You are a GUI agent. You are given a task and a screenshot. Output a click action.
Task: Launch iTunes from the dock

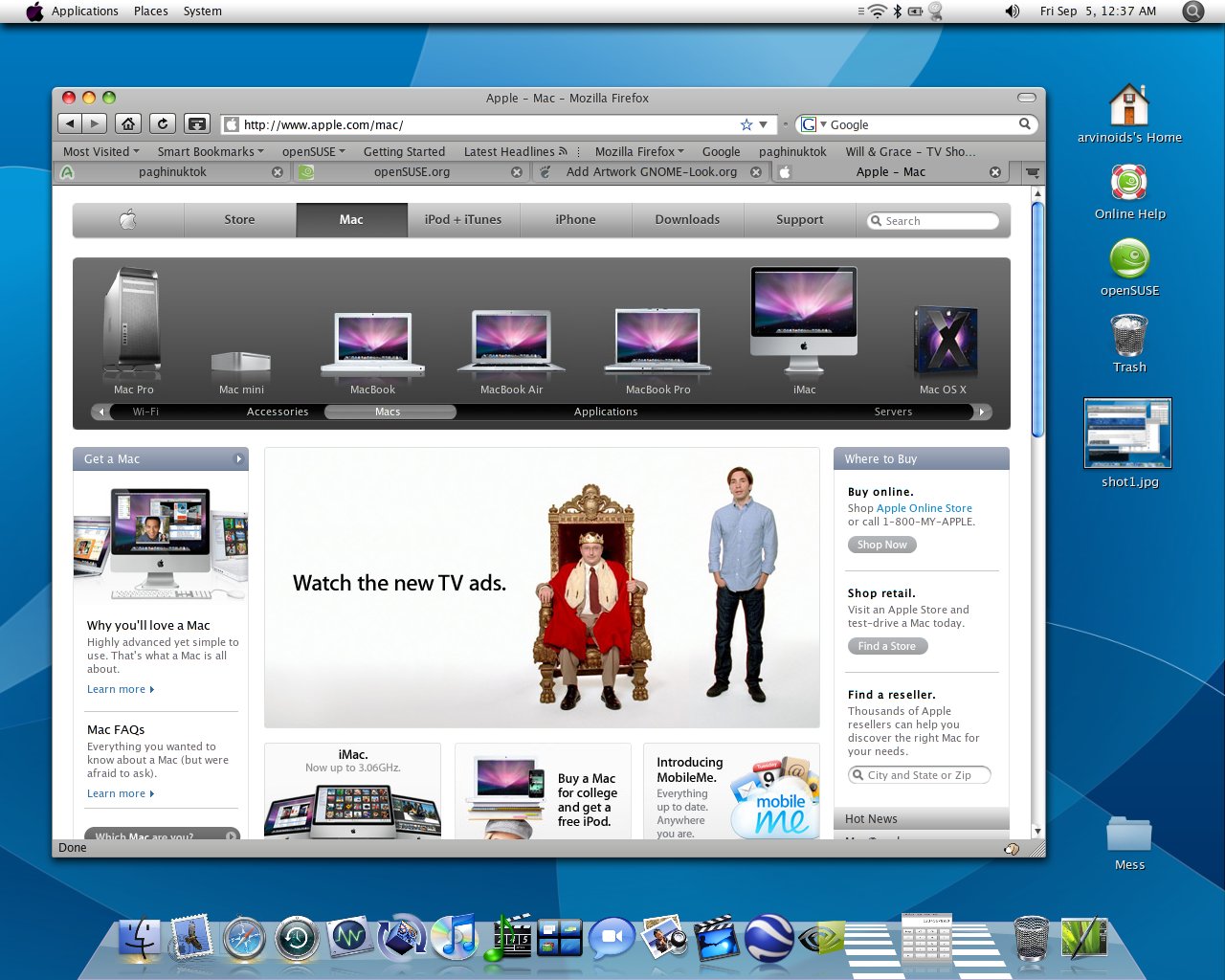(456, 938)
